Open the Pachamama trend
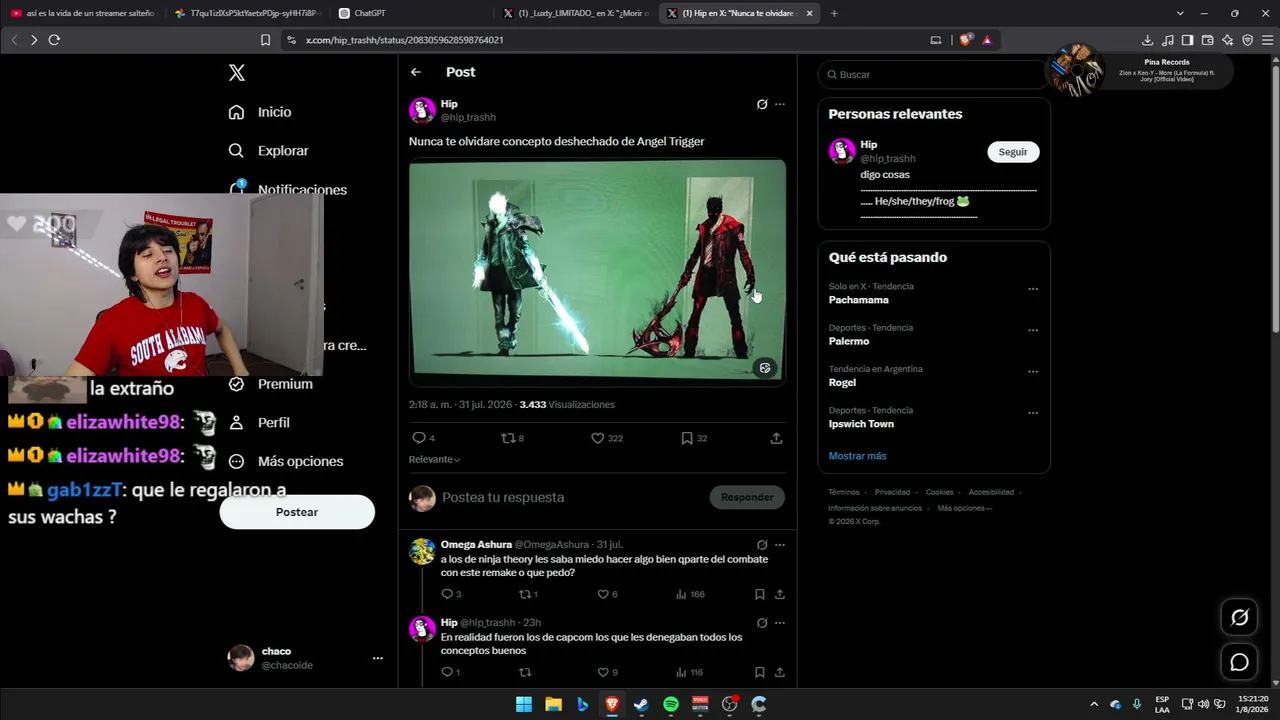The image size is (1280, 720). (x=858, y=300)
